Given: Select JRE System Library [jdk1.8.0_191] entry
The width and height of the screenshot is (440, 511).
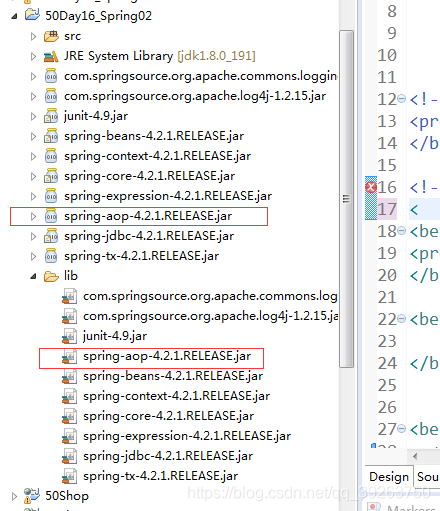Looking at the screenshot, I should click(160, 56).
